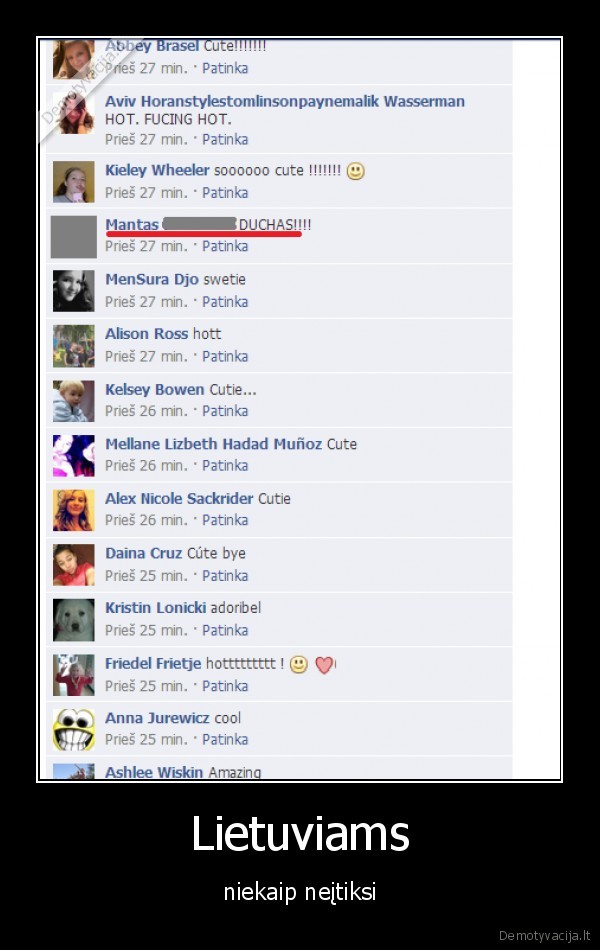This screenshot has width=600, height=950.
Task: Open Mellane Lizbeth Hadad Muñoz profile link
Action: point(213,444)
